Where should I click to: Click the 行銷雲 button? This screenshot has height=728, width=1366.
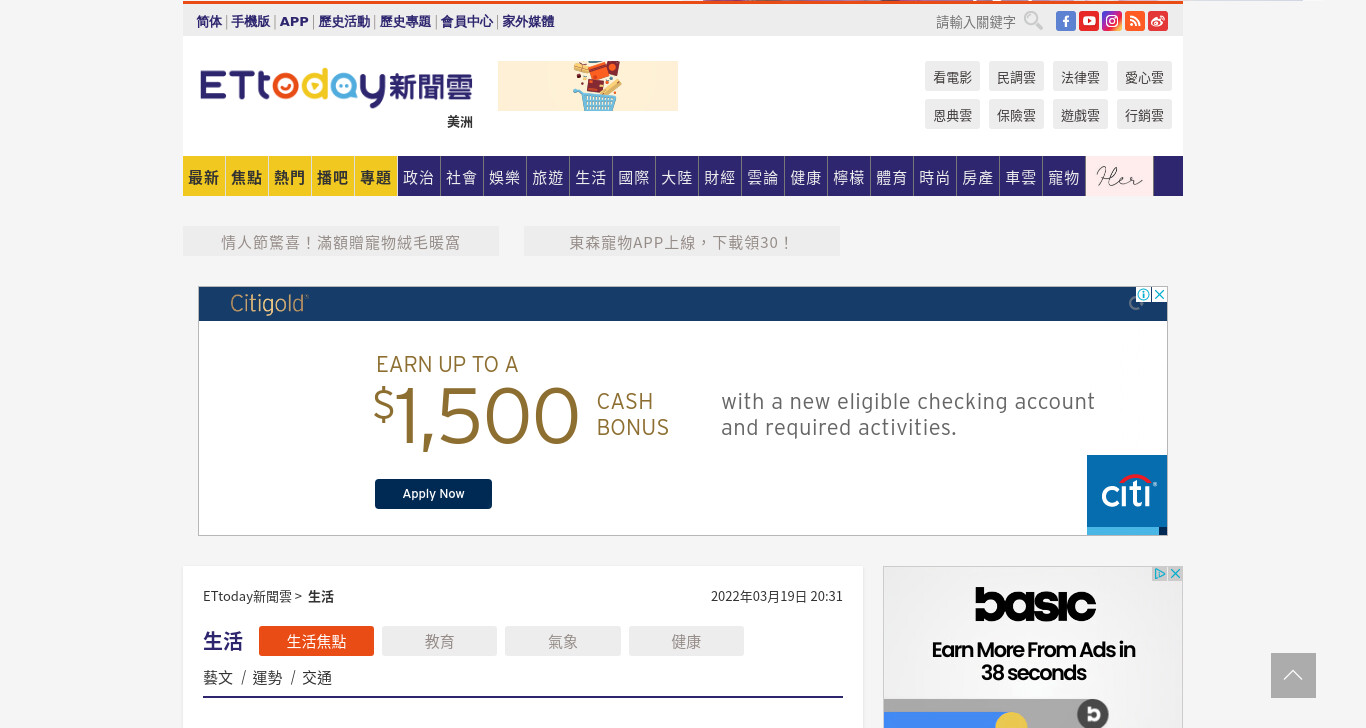[1144, 114]
